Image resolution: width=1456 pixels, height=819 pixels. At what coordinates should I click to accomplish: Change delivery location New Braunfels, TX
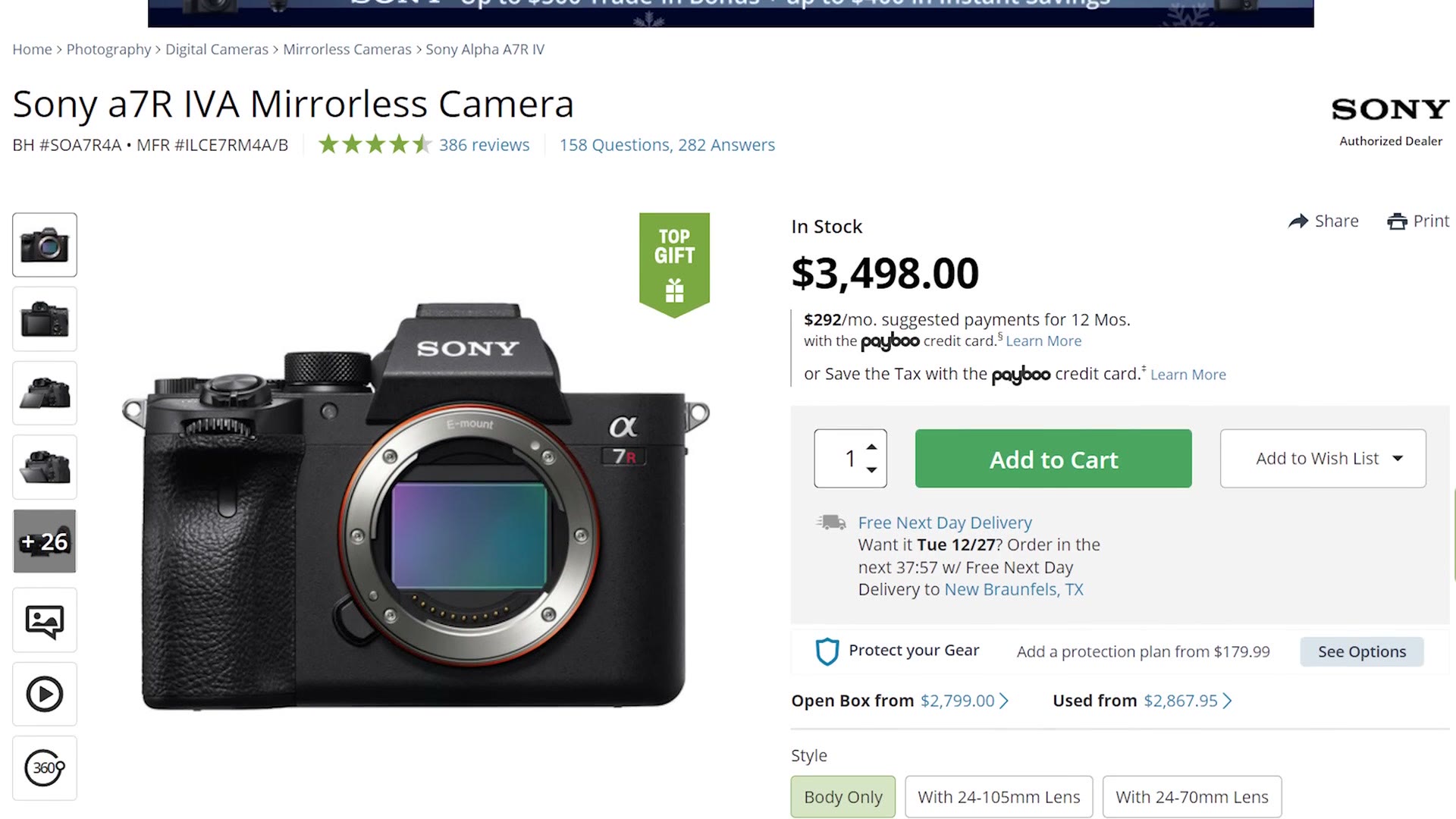[1014, 589]
